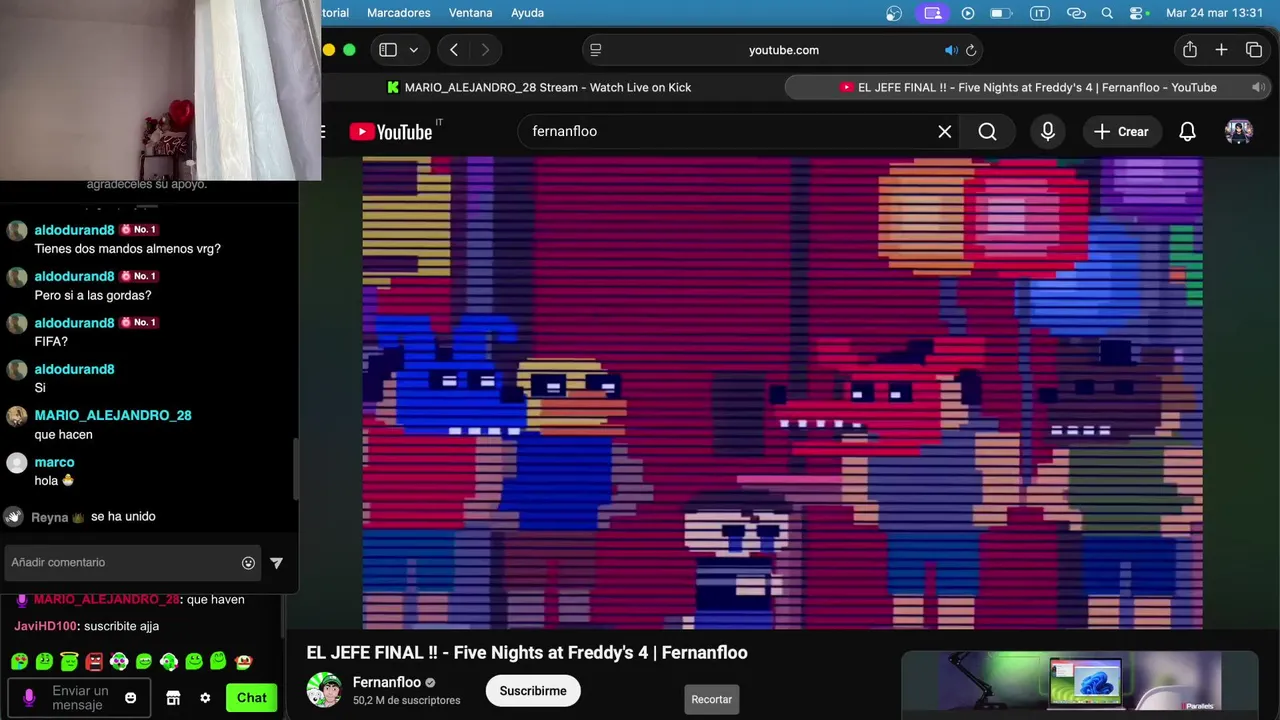
Task: Click the date and time Mar 24 mar 13:31
Action: click(1215, 13)
